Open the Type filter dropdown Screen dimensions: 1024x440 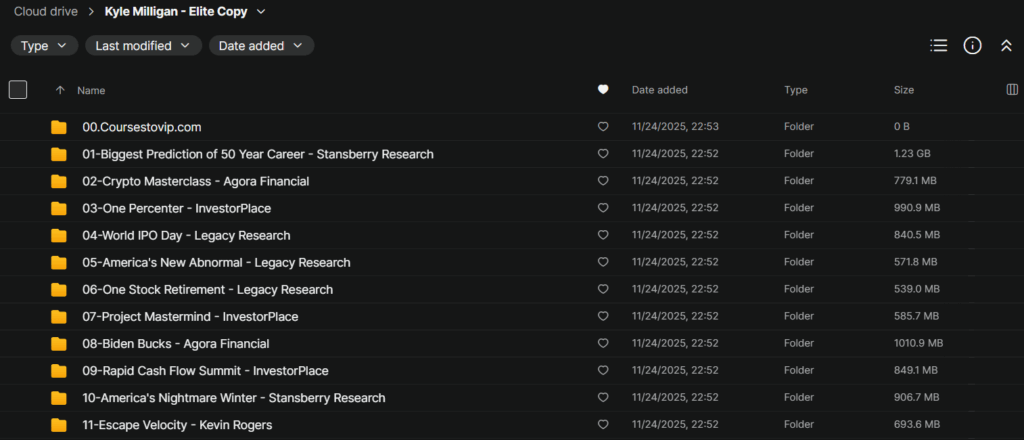[x=44, y=46]
